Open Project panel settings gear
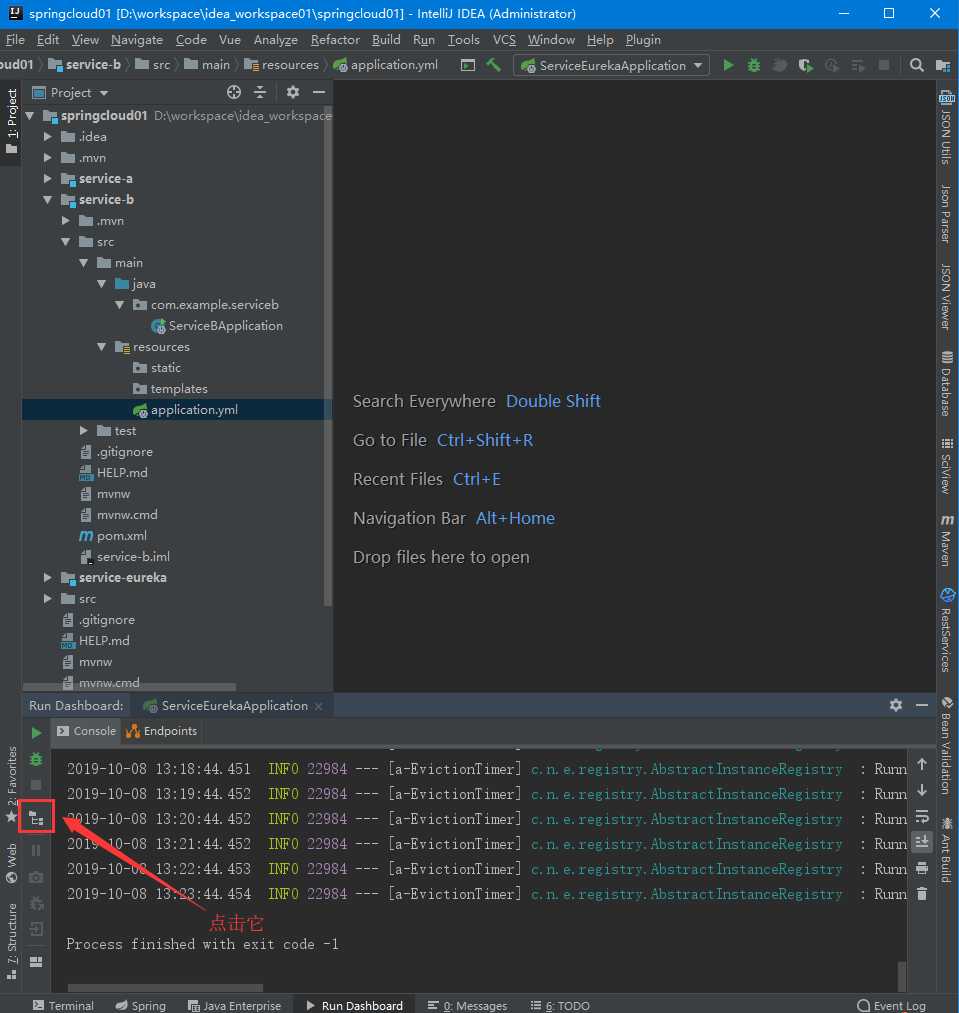The image size is (959, 1013). pos(293,92)
